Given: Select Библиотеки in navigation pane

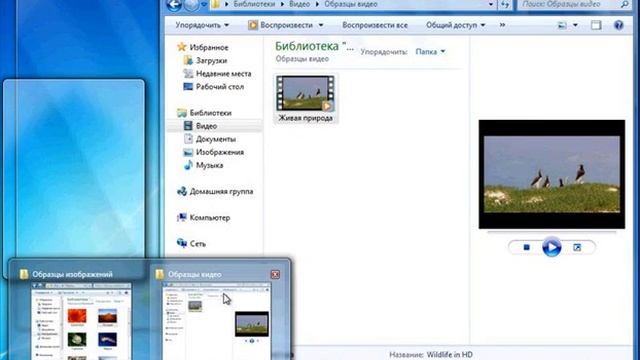Looking at the screenshot, I should 210,113.
